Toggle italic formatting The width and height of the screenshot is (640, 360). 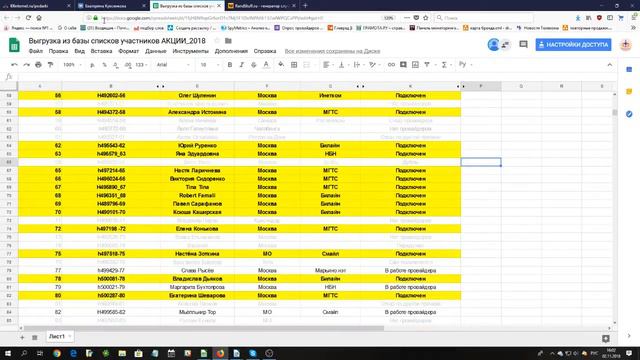242,65
